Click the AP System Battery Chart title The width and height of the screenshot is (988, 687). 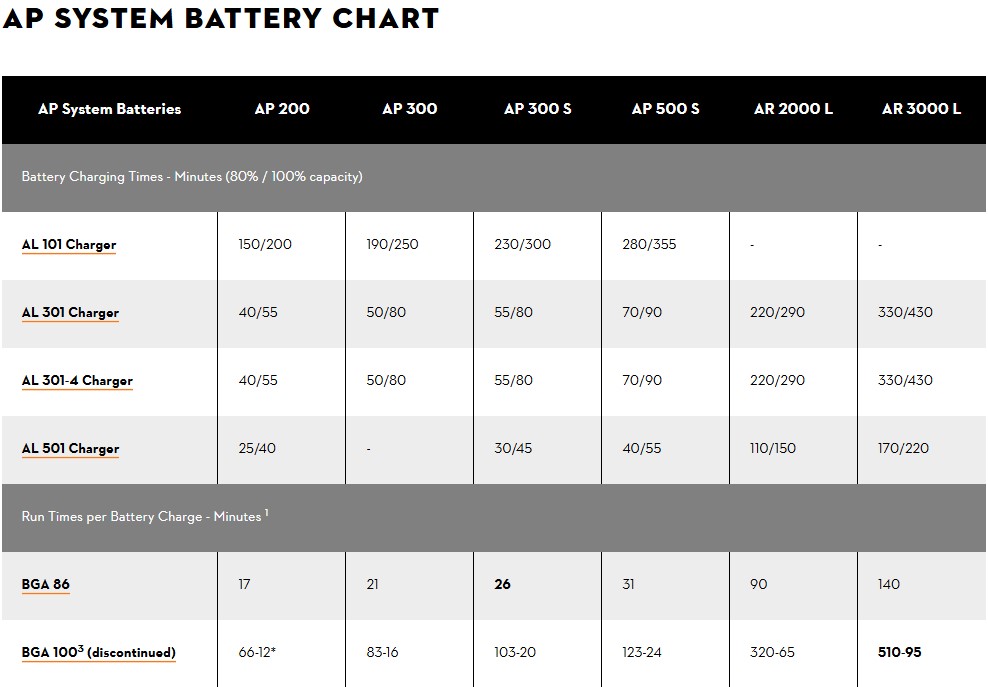point(221,18)
